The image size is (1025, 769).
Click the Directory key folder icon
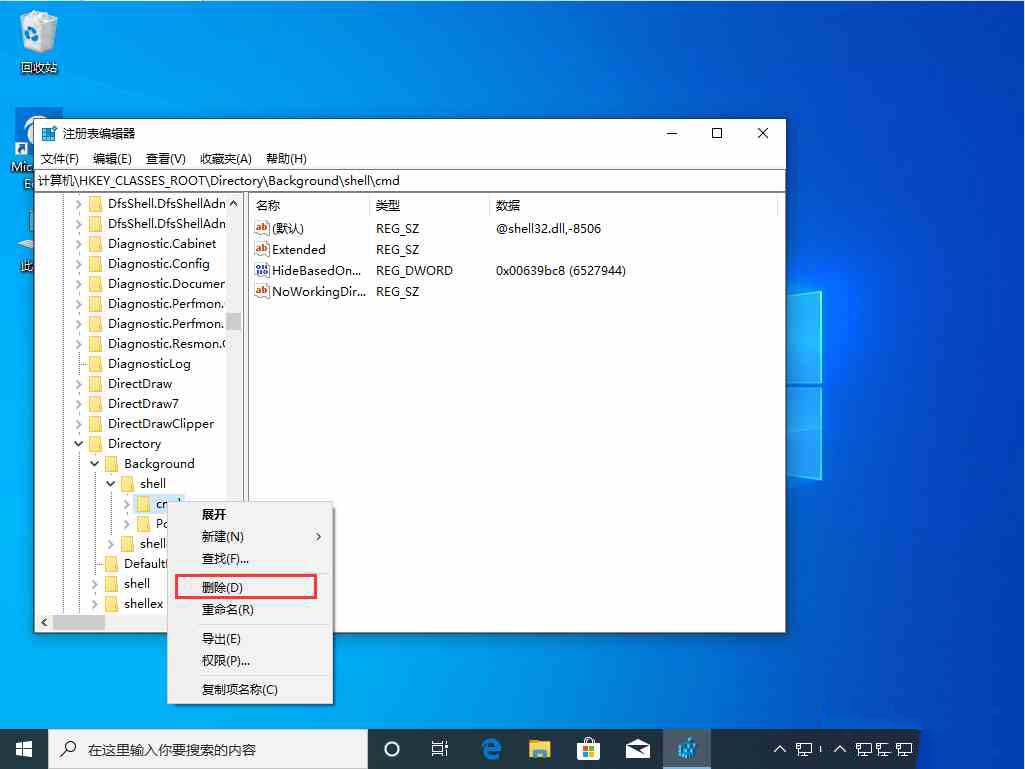tap(95, 444)
